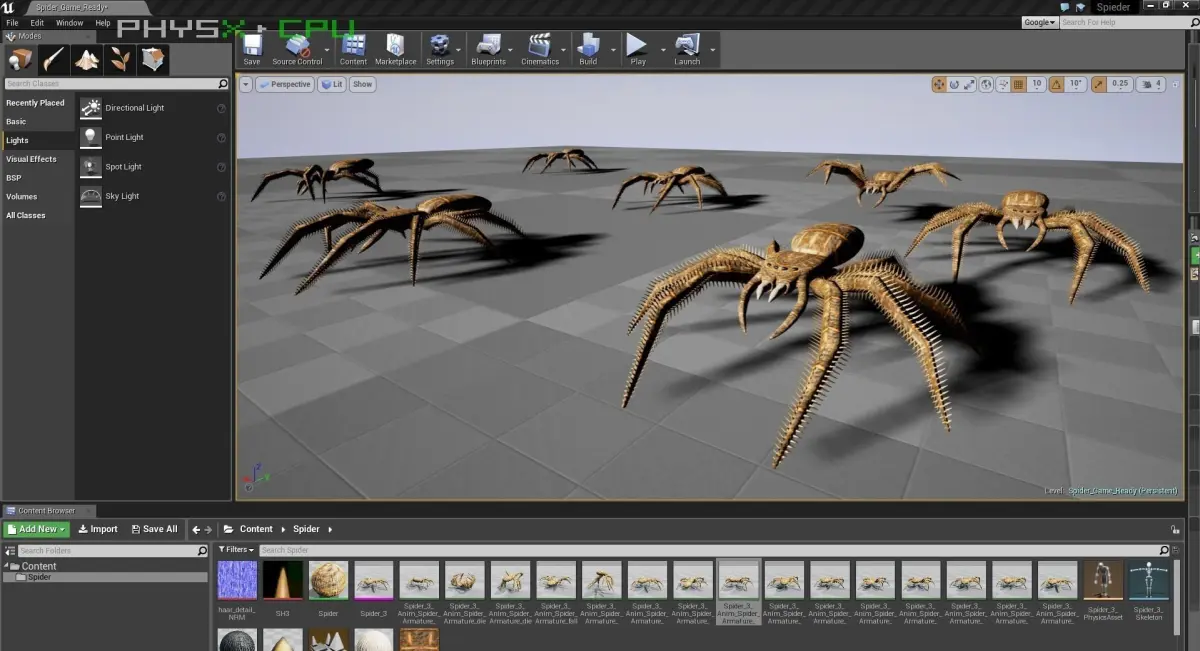
Task: Click the Save All button
Action: [x=154, y=529]
